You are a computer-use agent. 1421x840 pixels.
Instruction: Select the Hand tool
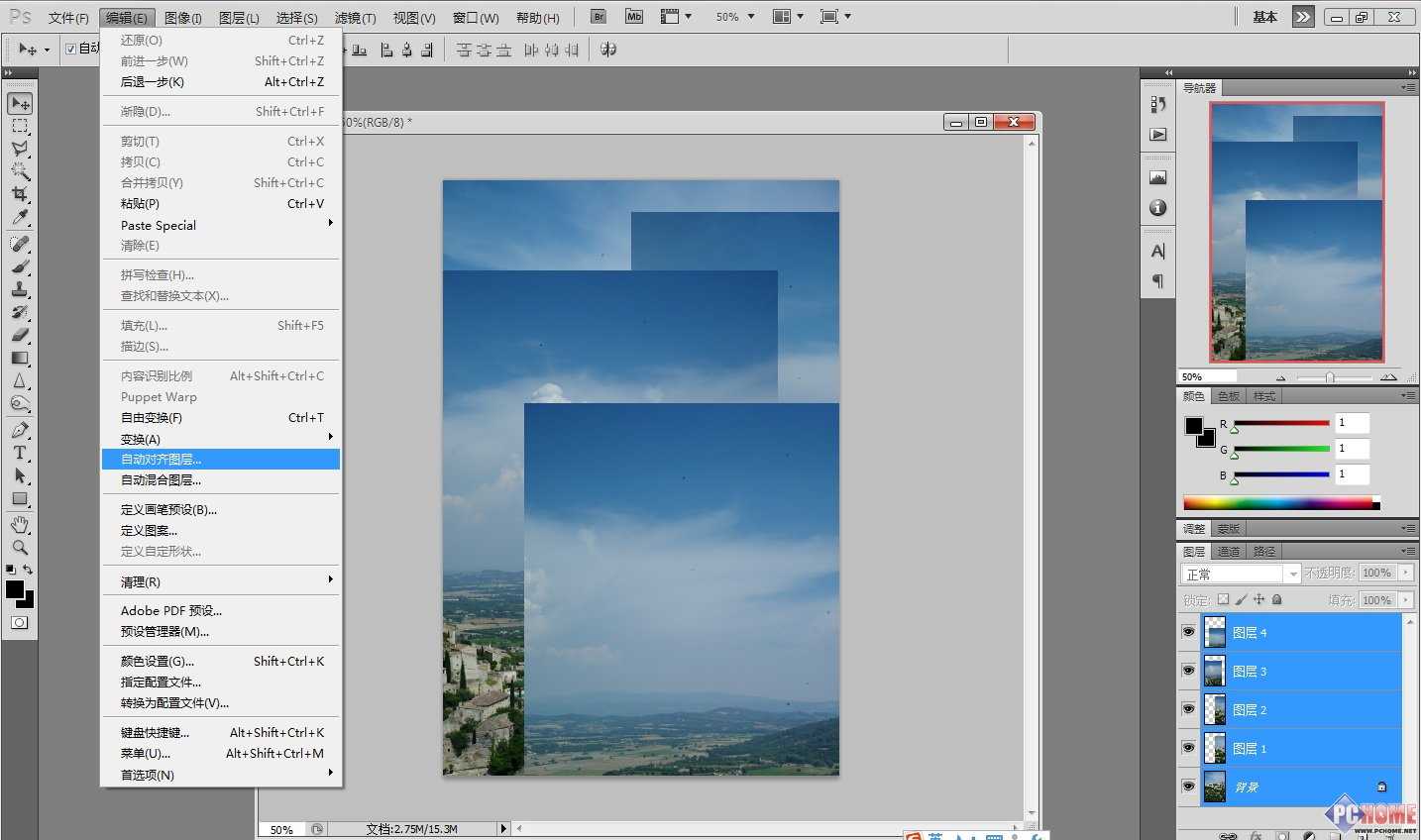click(20, 524)
